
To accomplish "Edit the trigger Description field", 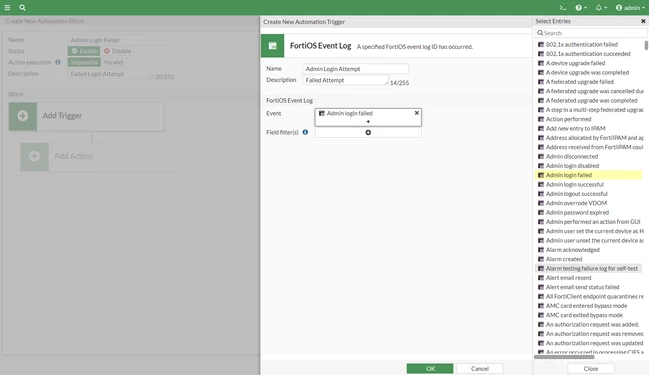I will (346, 80).
